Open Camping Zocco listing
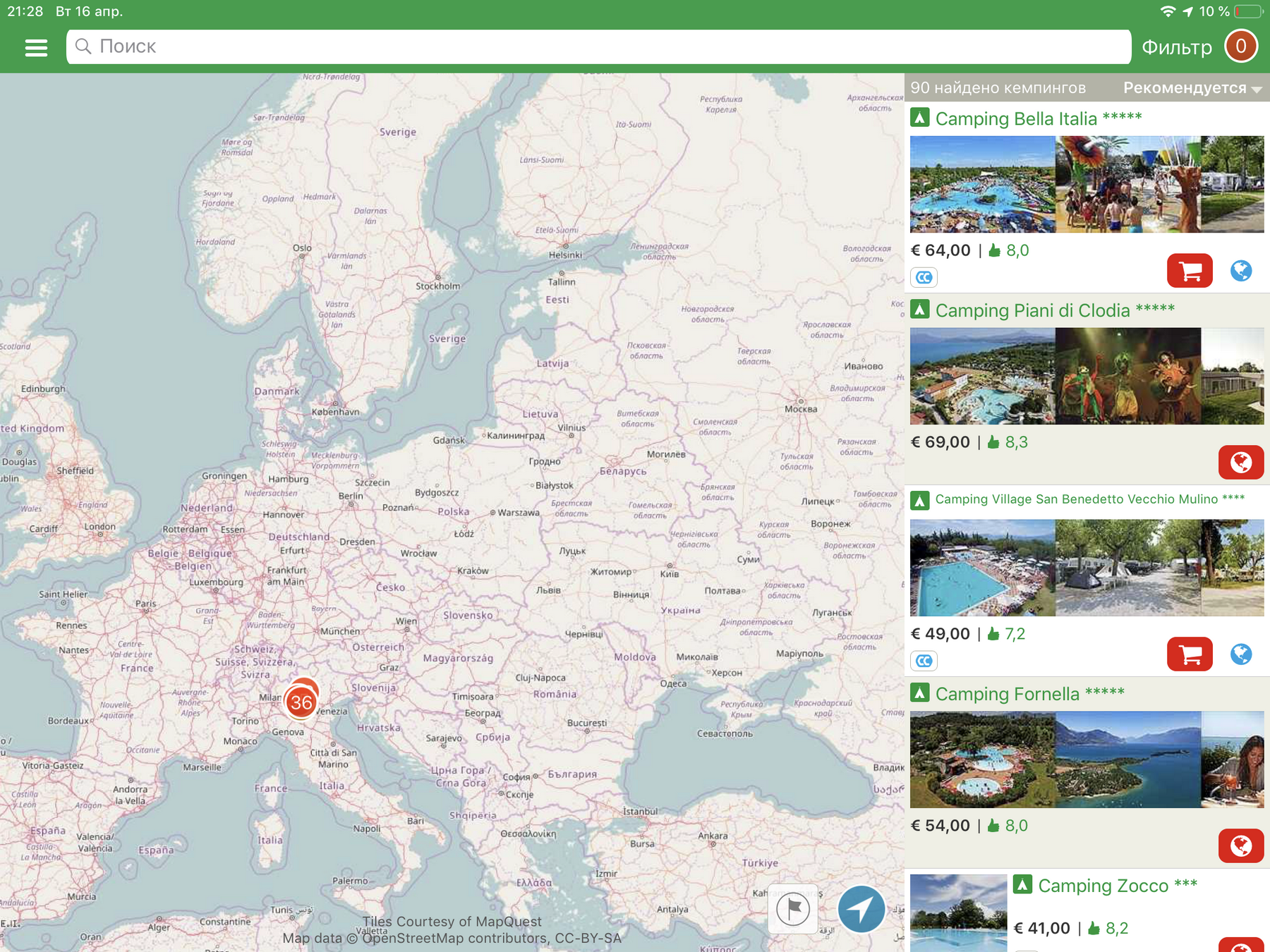 [1117, 886]
